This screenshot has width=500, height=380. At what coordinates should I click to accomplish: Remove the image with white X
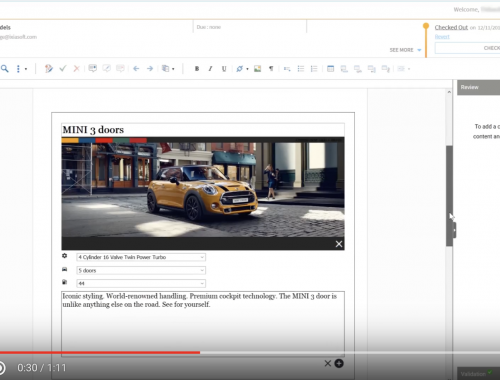(339, 244)
